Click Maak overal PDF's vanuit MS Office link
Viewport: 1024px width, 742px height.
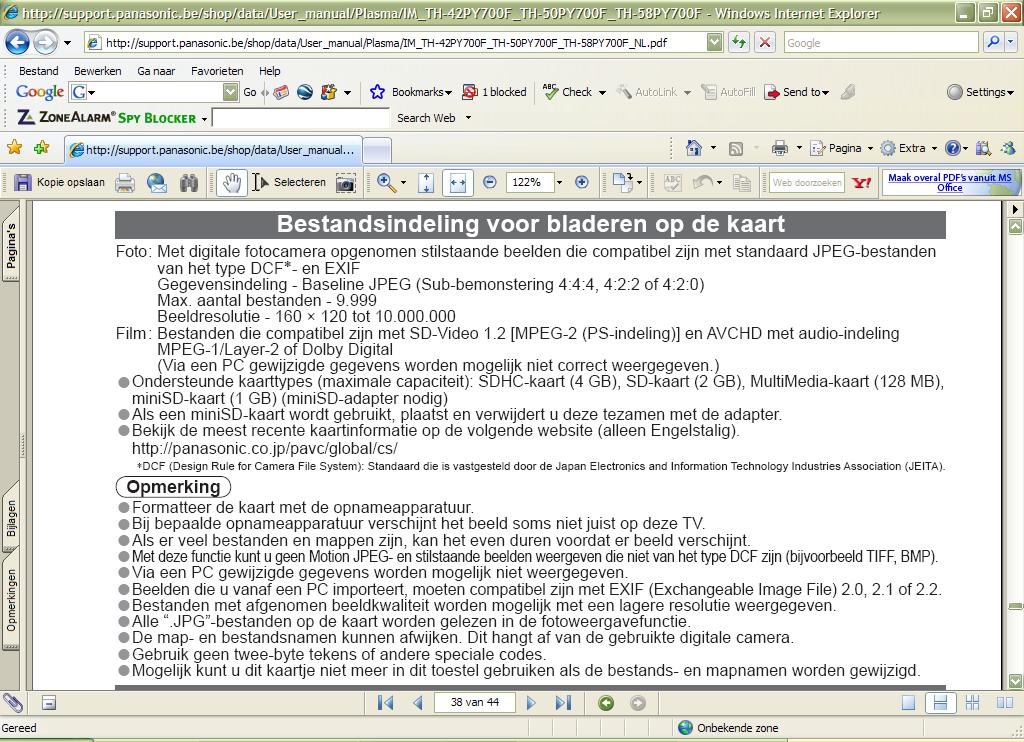(x=950, y=182)
